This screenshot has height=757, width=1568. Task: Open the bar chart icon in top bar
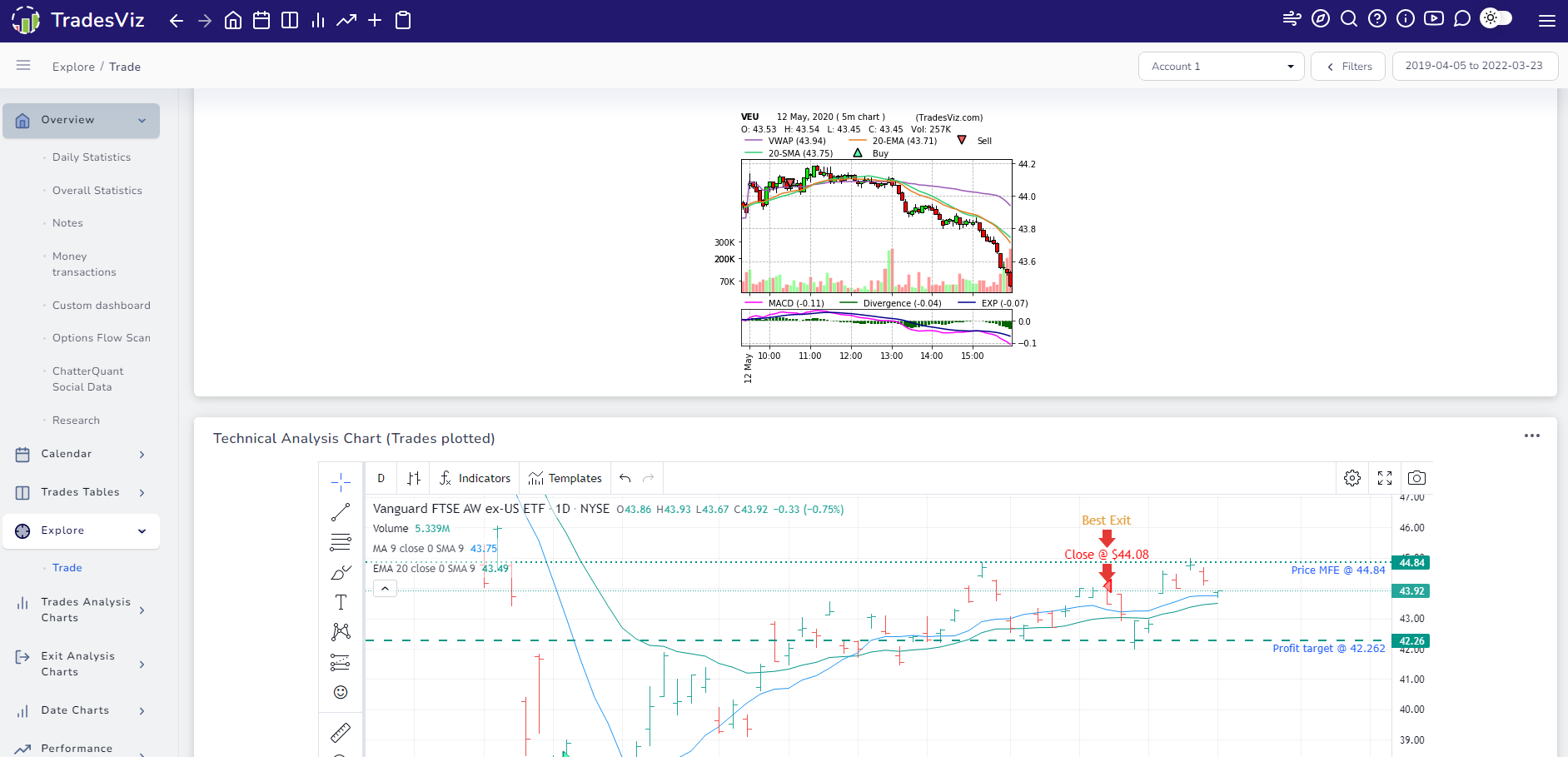point(318,21)
